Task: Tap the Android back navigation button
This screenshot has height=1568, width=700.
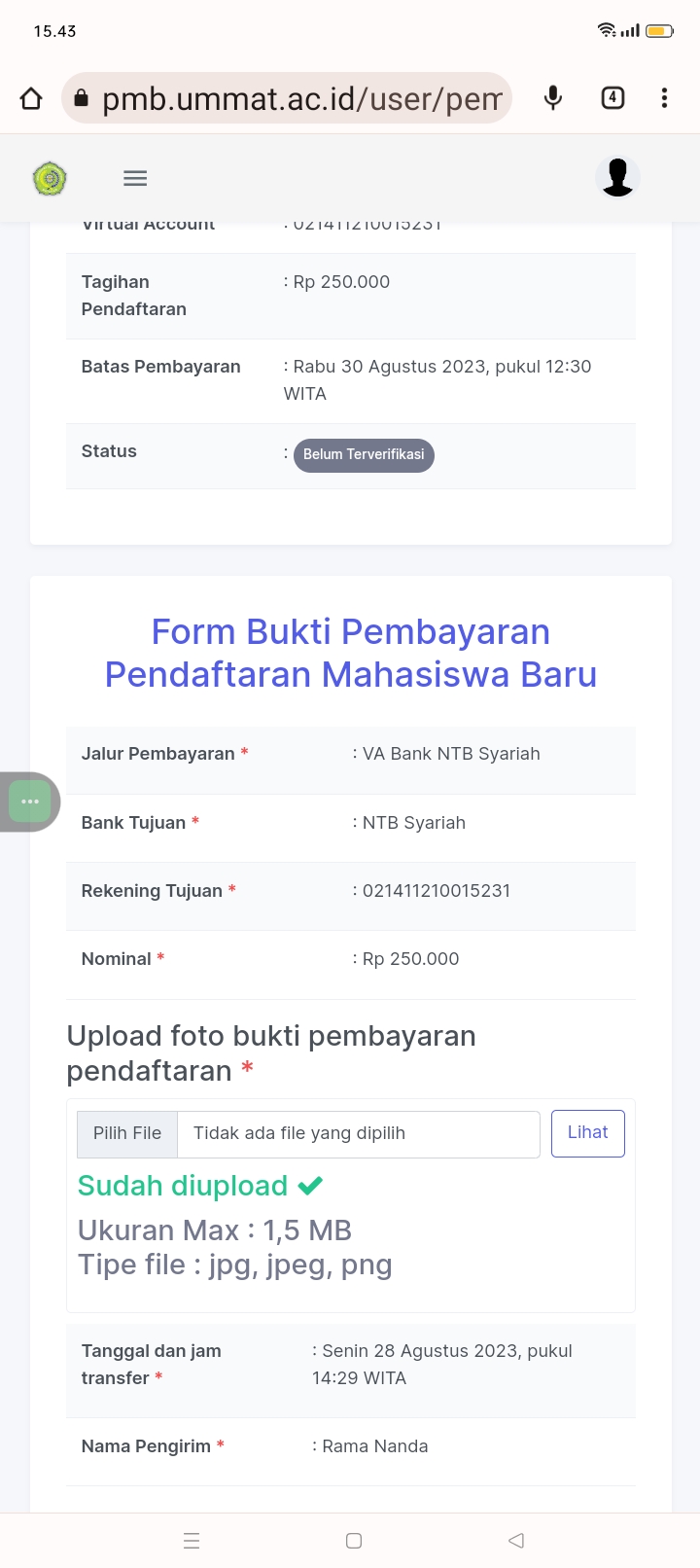Action: click(516, 1541)
